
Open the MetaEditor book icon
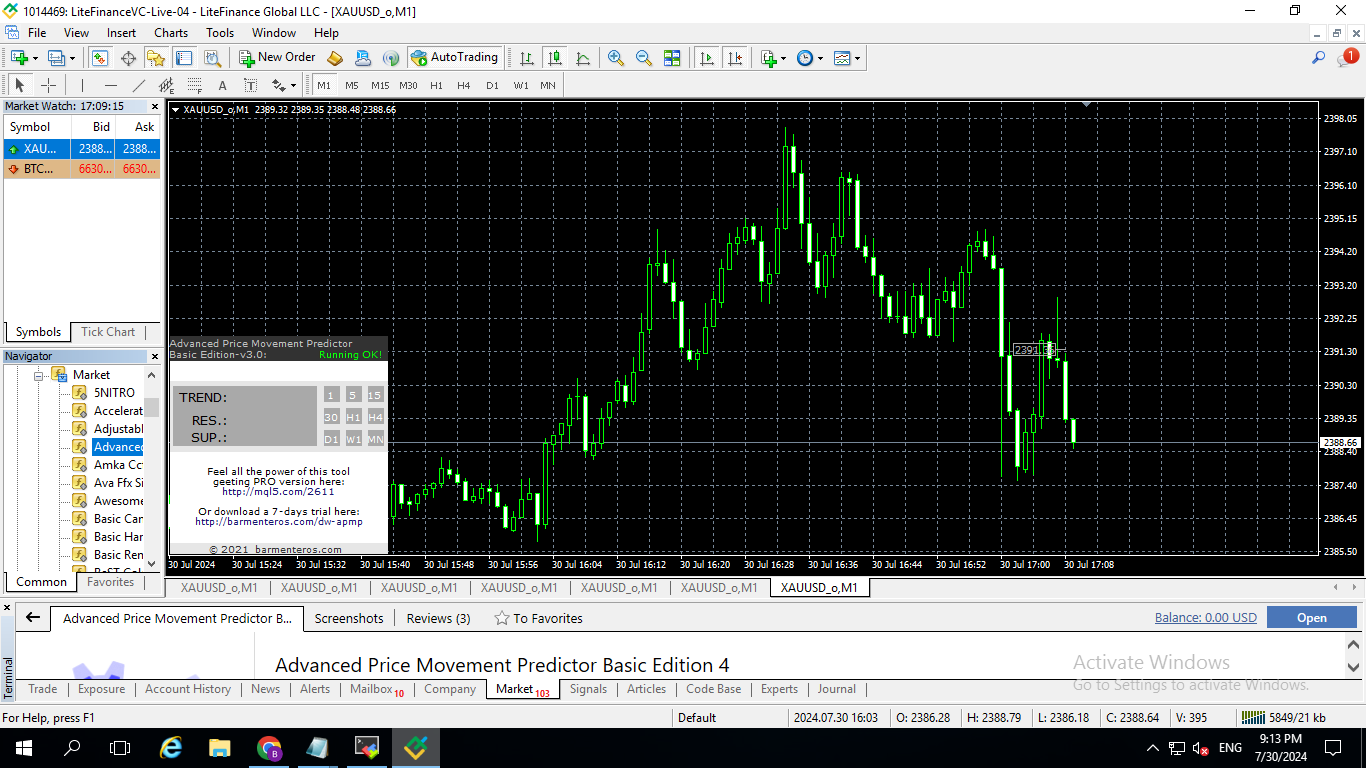[x=335, y=58]
